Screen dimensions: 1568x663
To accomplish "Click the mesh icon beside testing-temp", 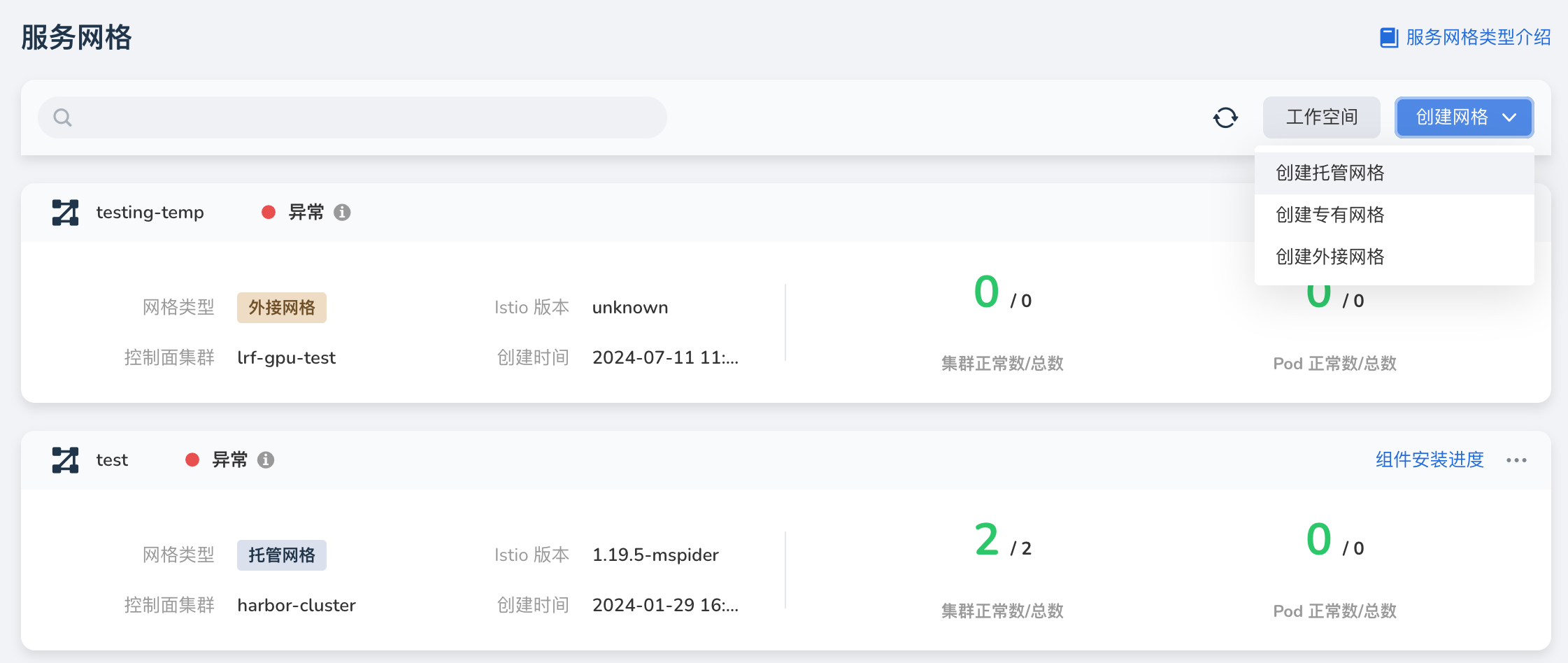I will coord(64,212).
